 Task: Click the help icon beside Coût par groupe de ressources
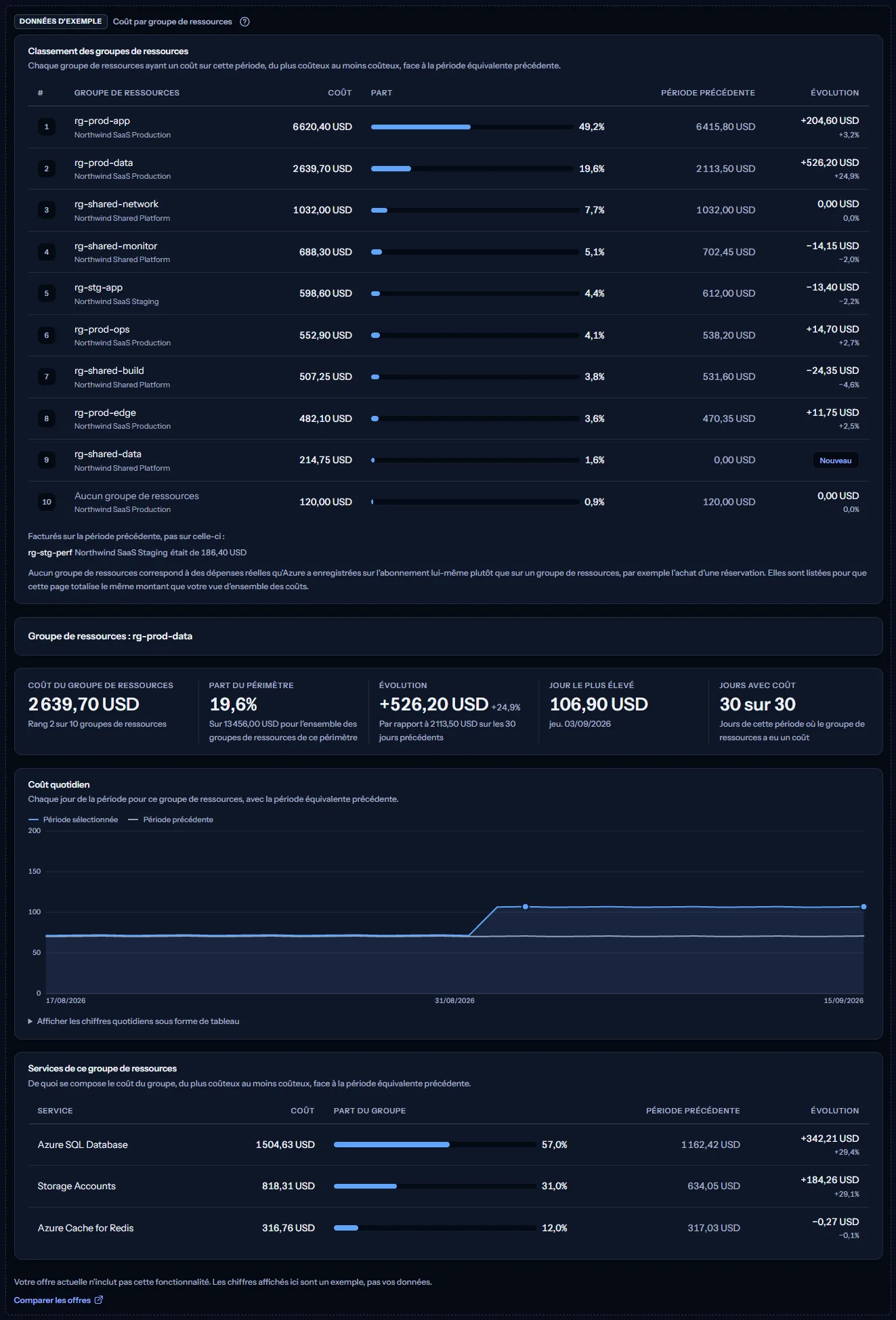pos(245,22)
